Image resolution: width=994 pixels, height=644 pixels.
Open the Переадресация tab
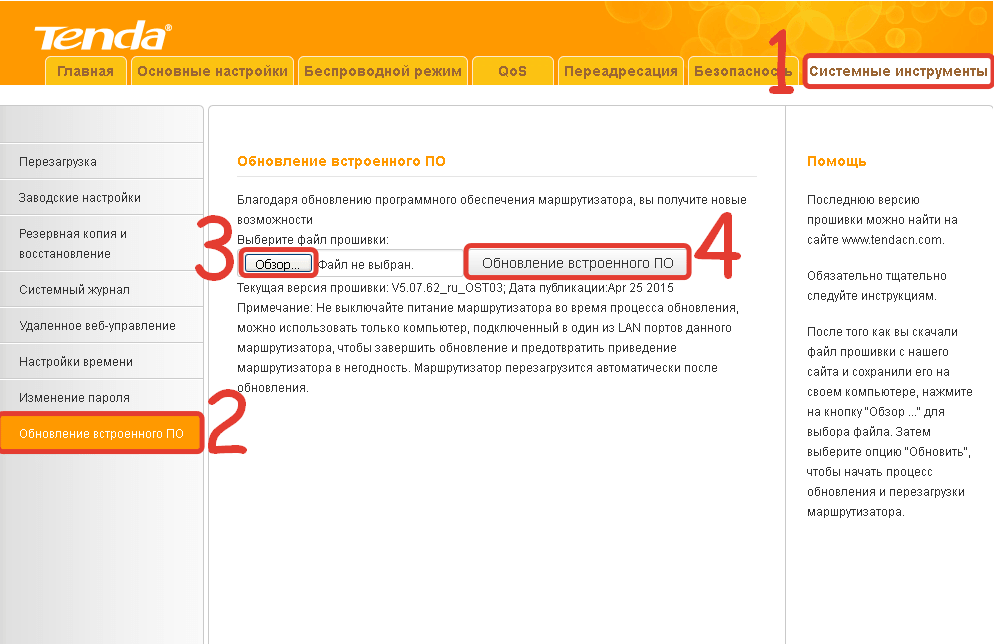[x=620, y=71]
